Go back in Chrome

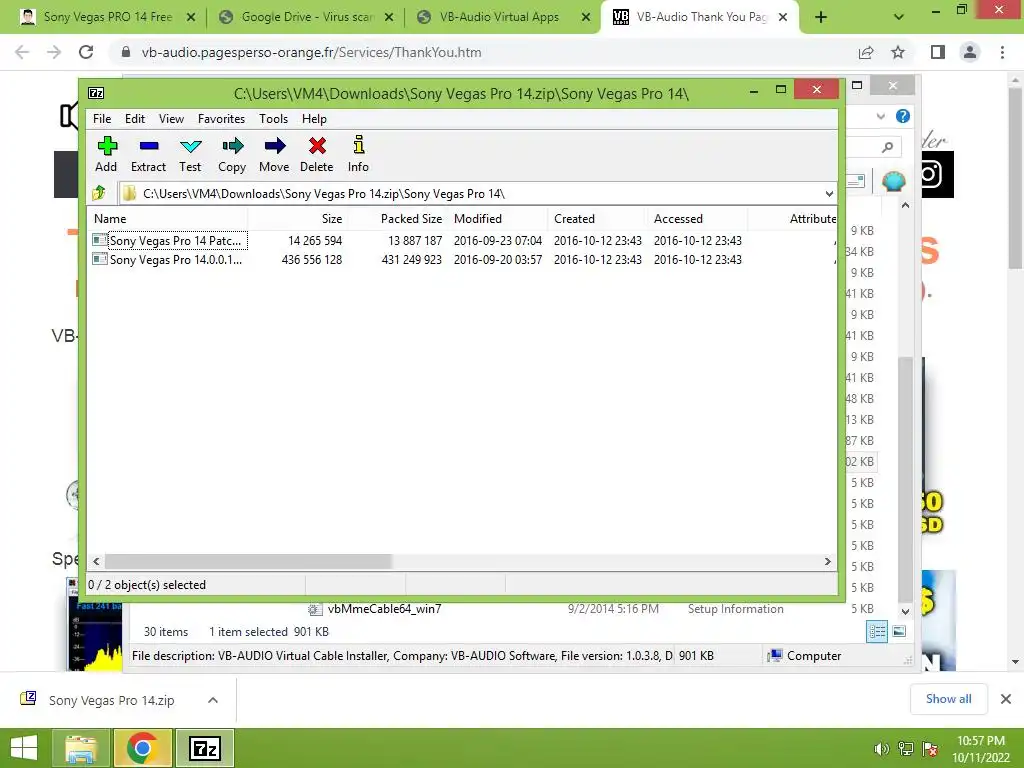coord(22,52)
